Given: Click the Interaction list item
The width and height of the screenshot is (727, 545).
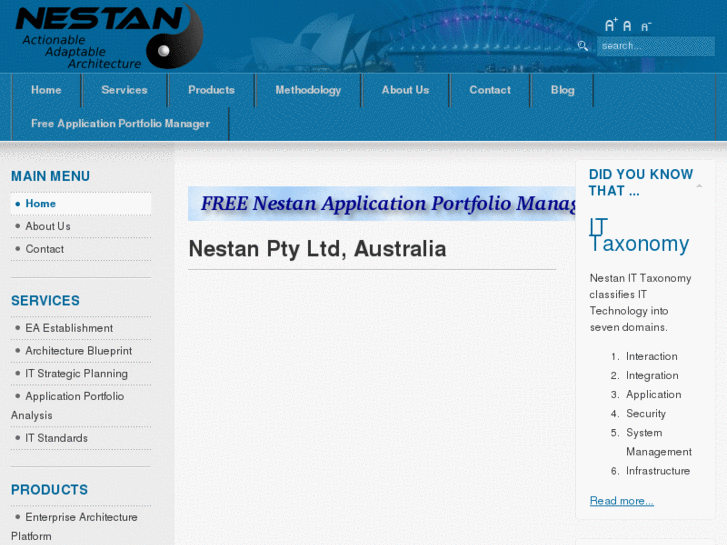Looking at the screenshot, I should [x=651, y=356].
